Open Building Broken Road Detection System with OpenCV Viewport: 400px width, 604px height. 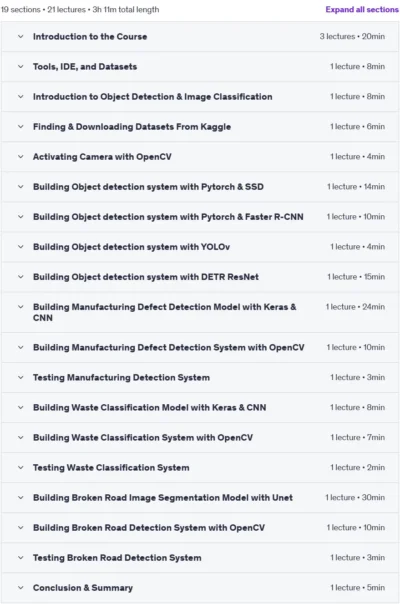(200, 528)
